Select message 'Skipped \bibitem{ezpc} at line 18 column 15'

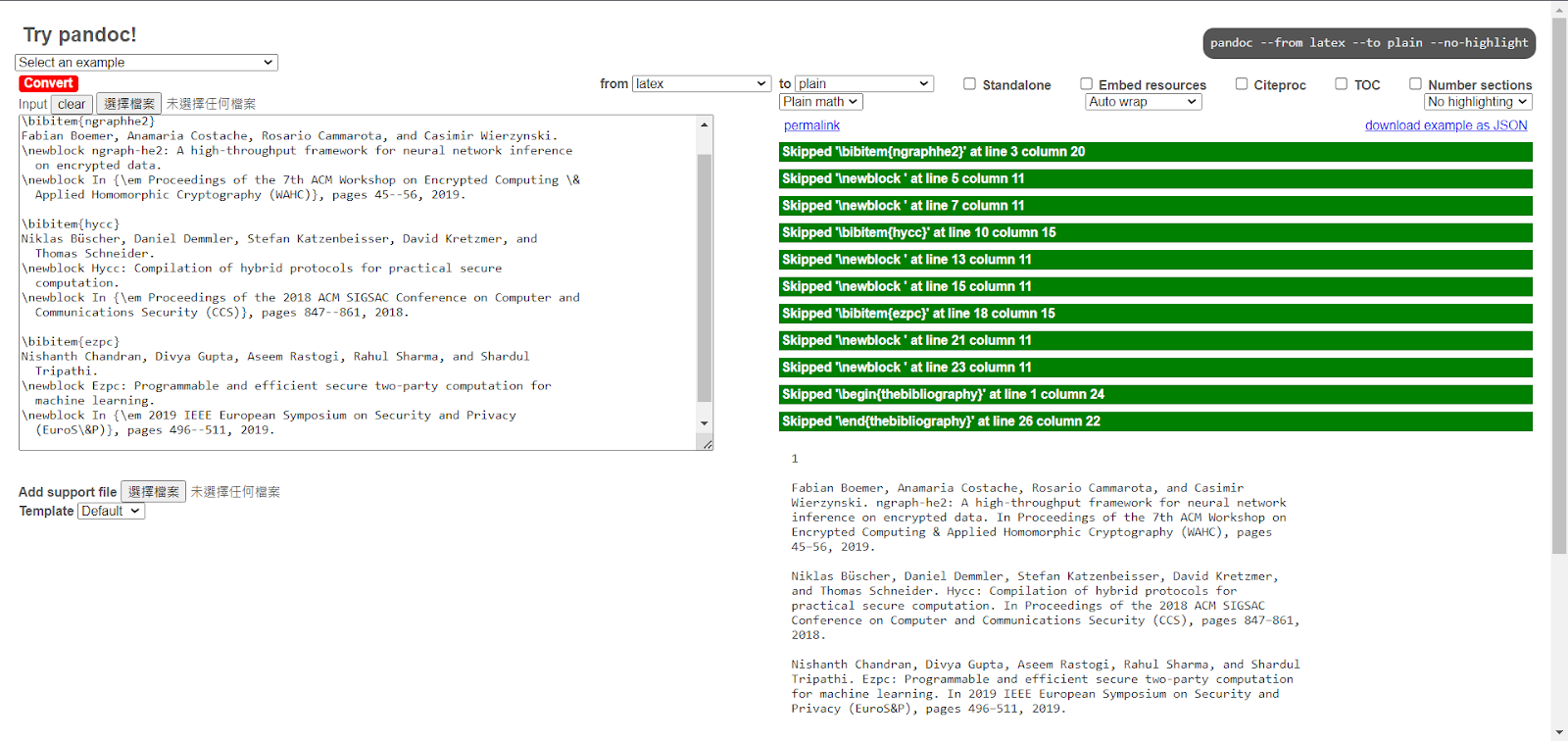[1155, 314]
